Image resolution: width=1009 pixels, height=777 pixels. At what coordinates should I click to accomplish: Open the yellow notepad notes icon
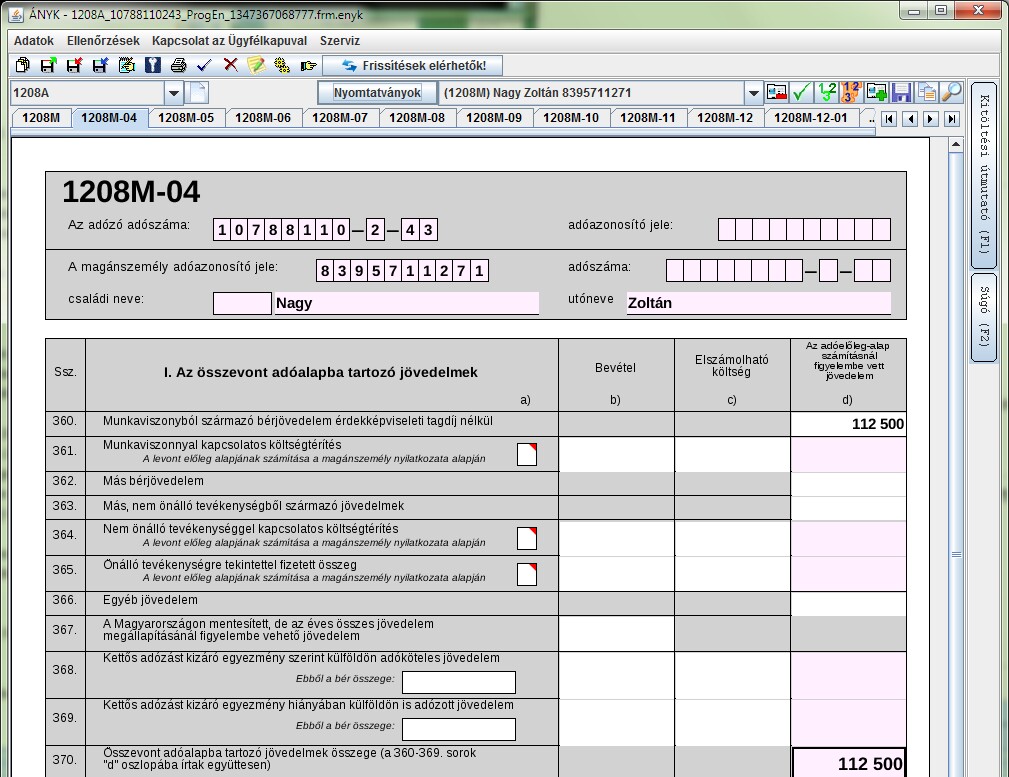pyautogui.click(x=256, y=66)
